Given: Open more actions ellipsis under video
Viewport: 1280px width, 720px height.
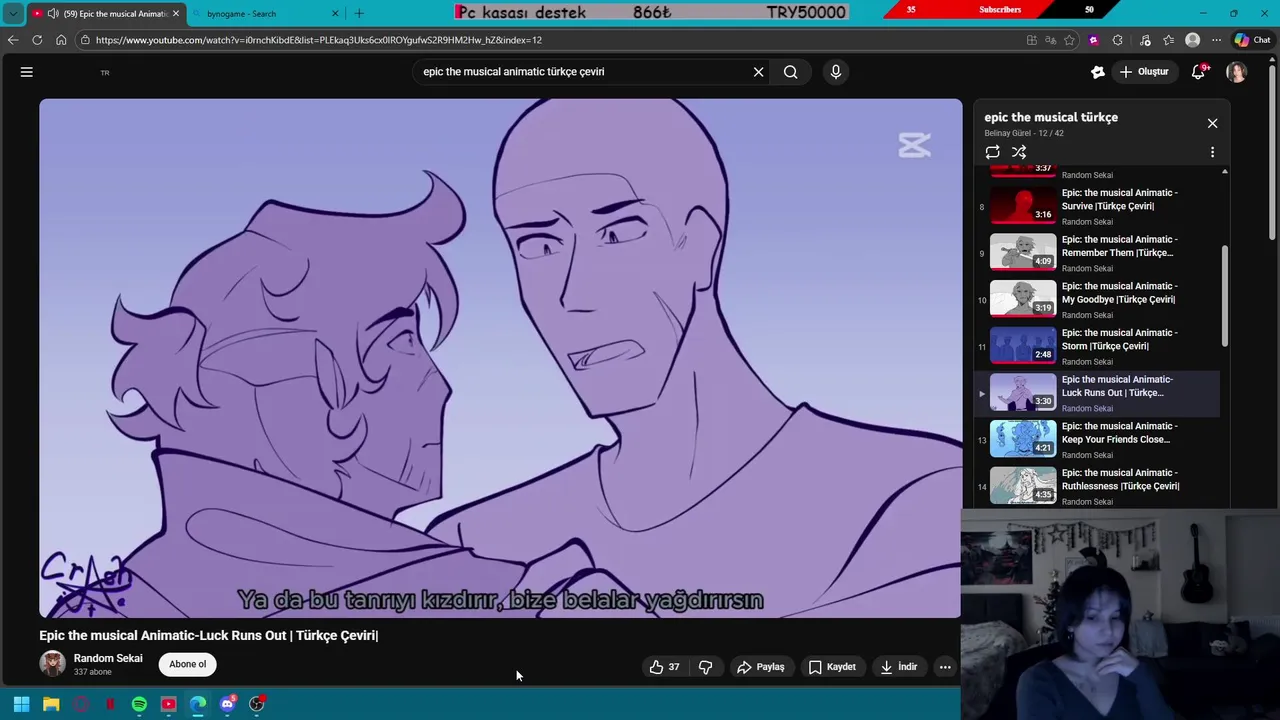Looking at the screenshot, I should (945, 667).
